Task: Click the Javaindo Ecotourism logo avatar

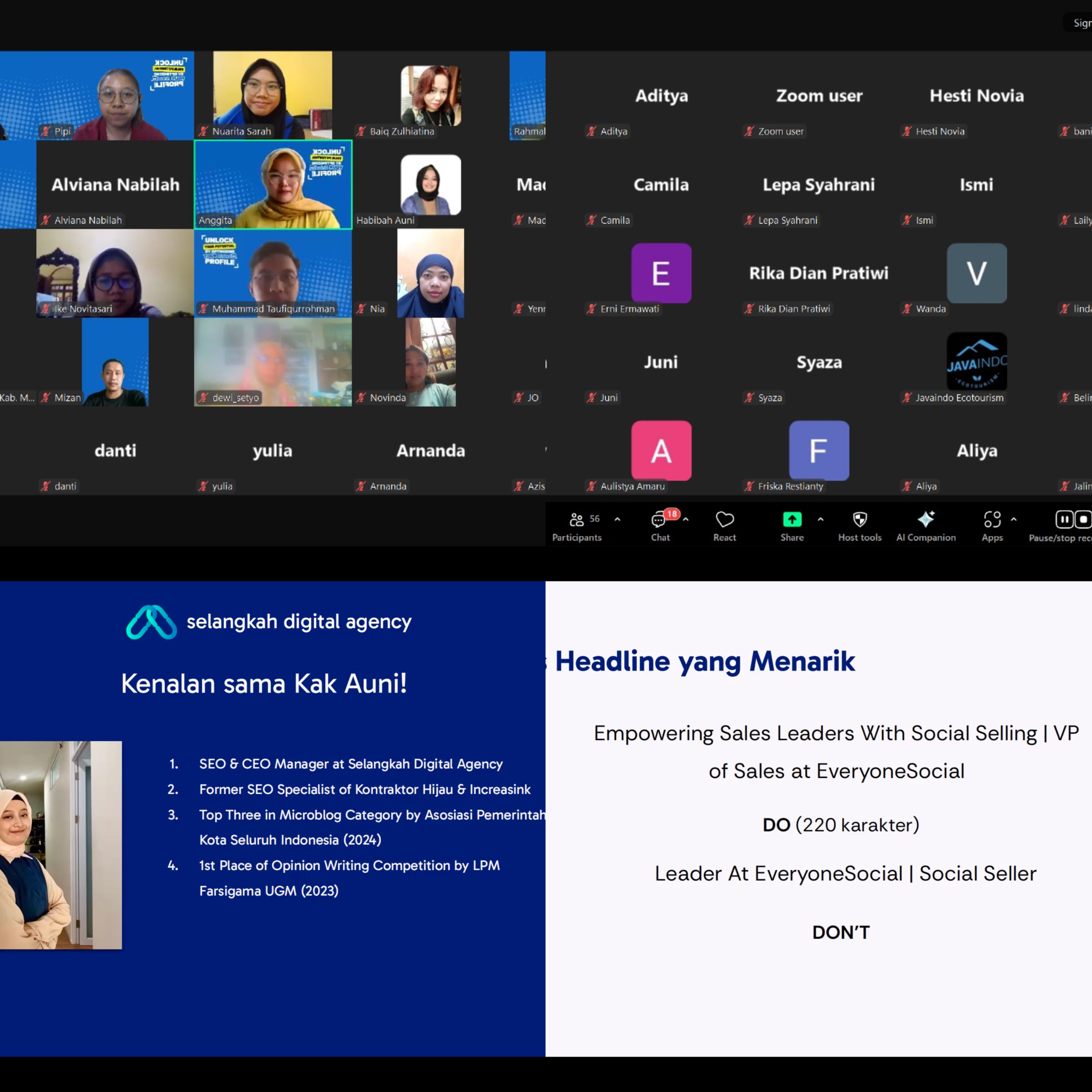Action: click(x=977, y=362)
